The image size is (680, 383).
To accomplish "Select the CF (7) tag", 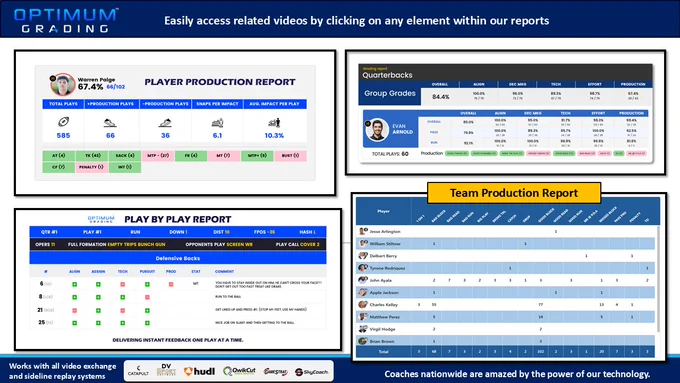I will (x=59, y=167).
